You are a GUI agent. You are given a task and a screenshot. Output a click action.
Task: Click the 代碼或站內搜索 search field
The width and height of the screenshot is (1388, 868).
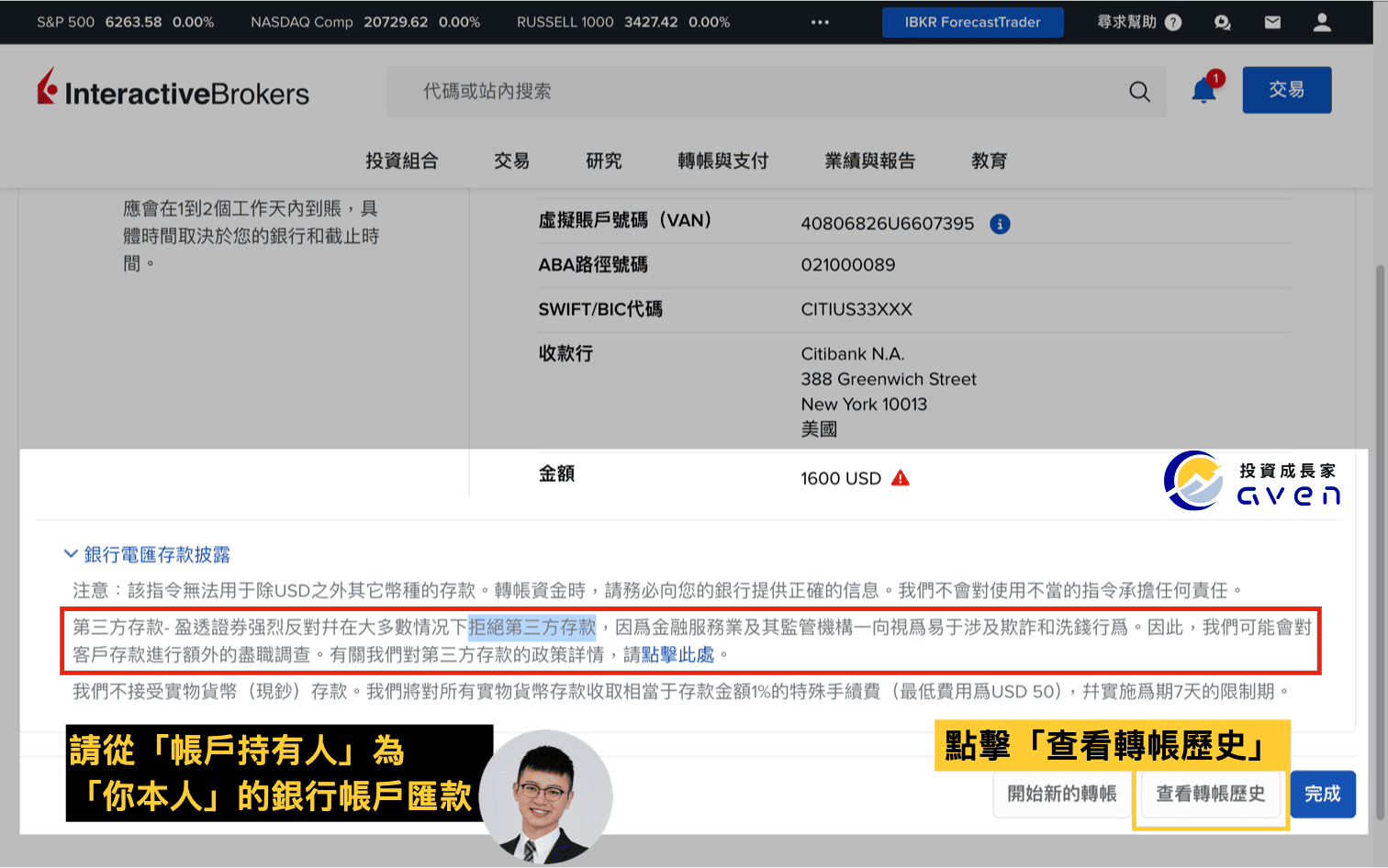coord(776,92)
